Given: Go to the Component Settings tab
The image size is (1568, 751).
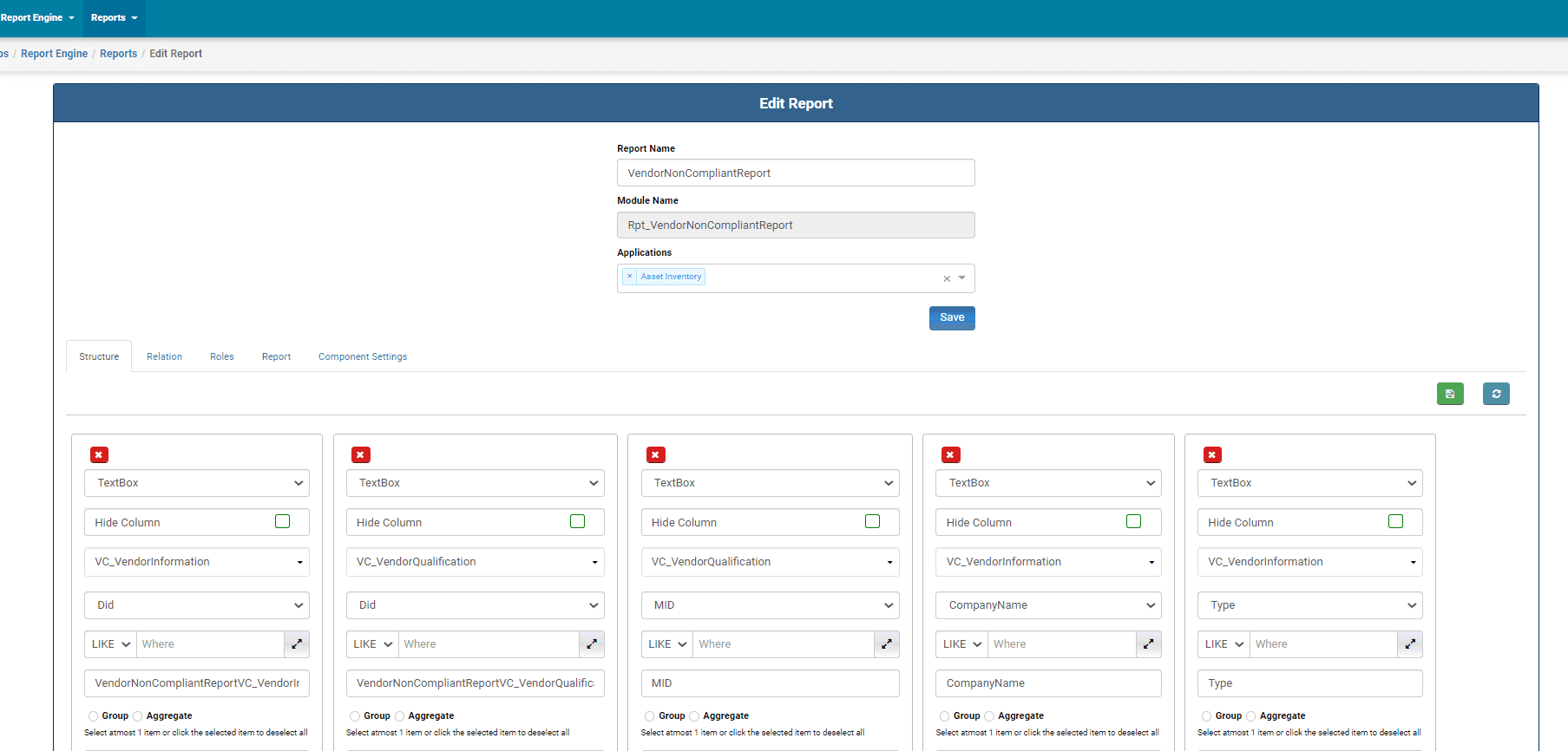Looking at the screenshot, I should click(x=363, y=356).
